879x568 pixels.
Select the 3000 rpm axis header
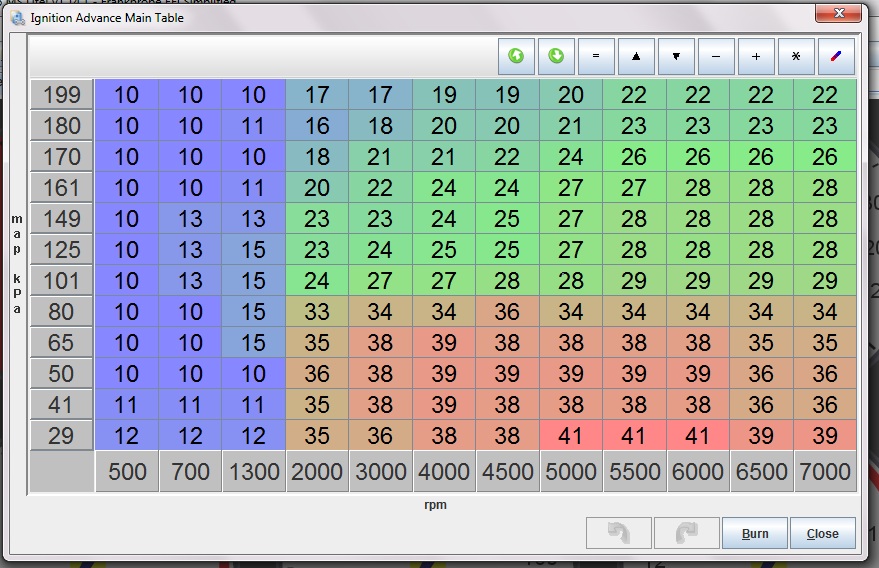coord(381,472)
